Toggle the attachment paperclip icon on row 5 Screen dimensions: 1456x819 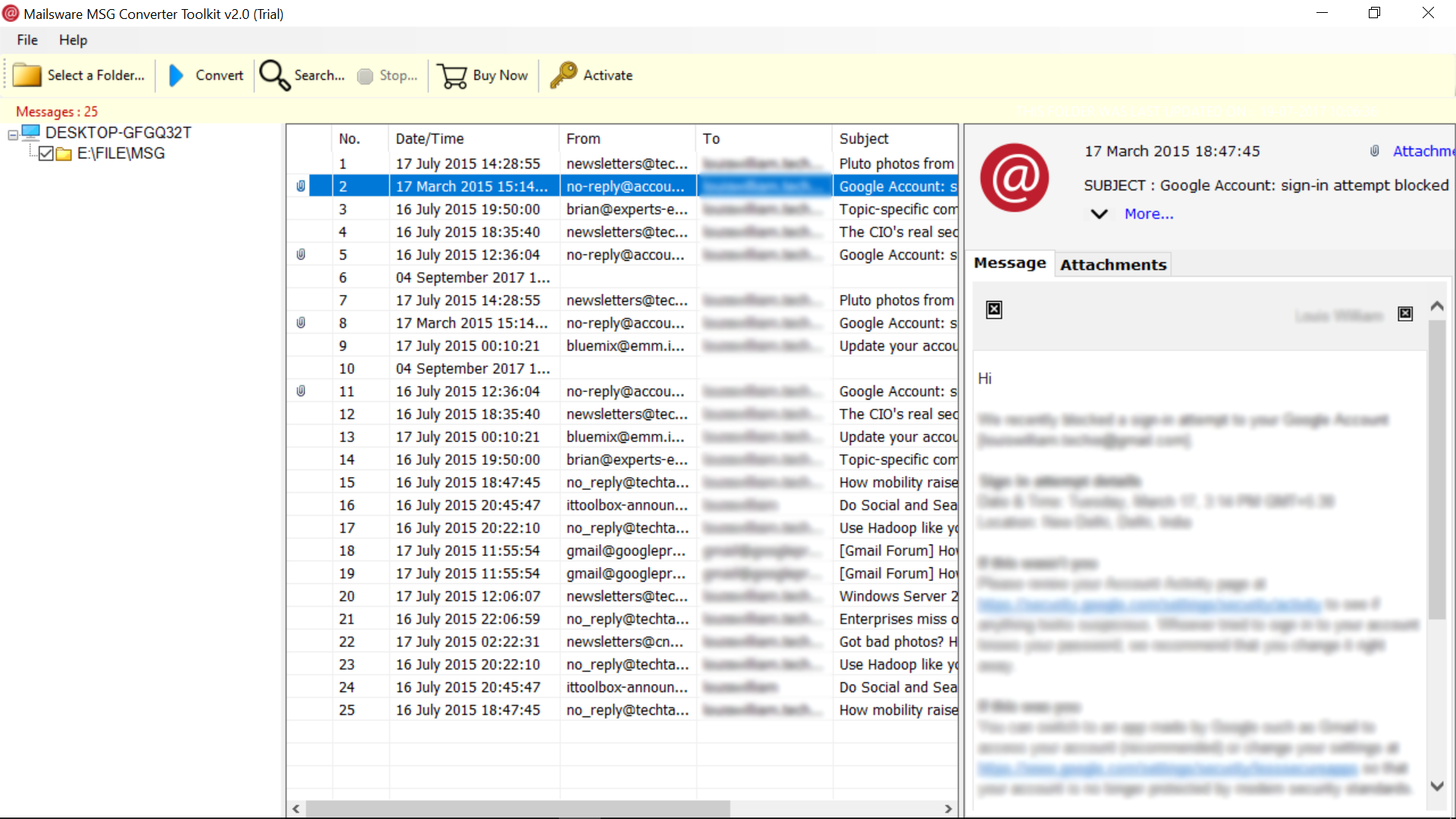[300, 254]
